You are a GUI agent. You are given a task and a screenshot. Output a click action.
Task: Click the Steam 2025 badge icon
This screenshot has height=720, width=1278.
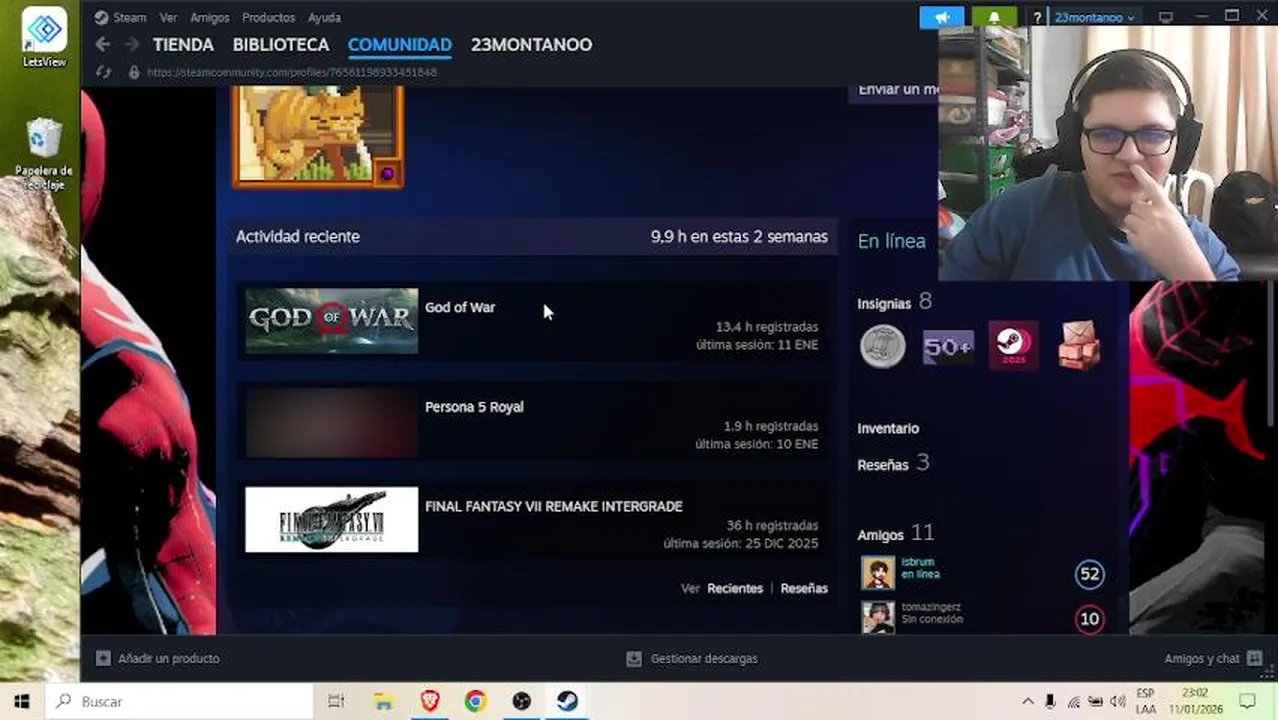click(x=1013, y=347)
